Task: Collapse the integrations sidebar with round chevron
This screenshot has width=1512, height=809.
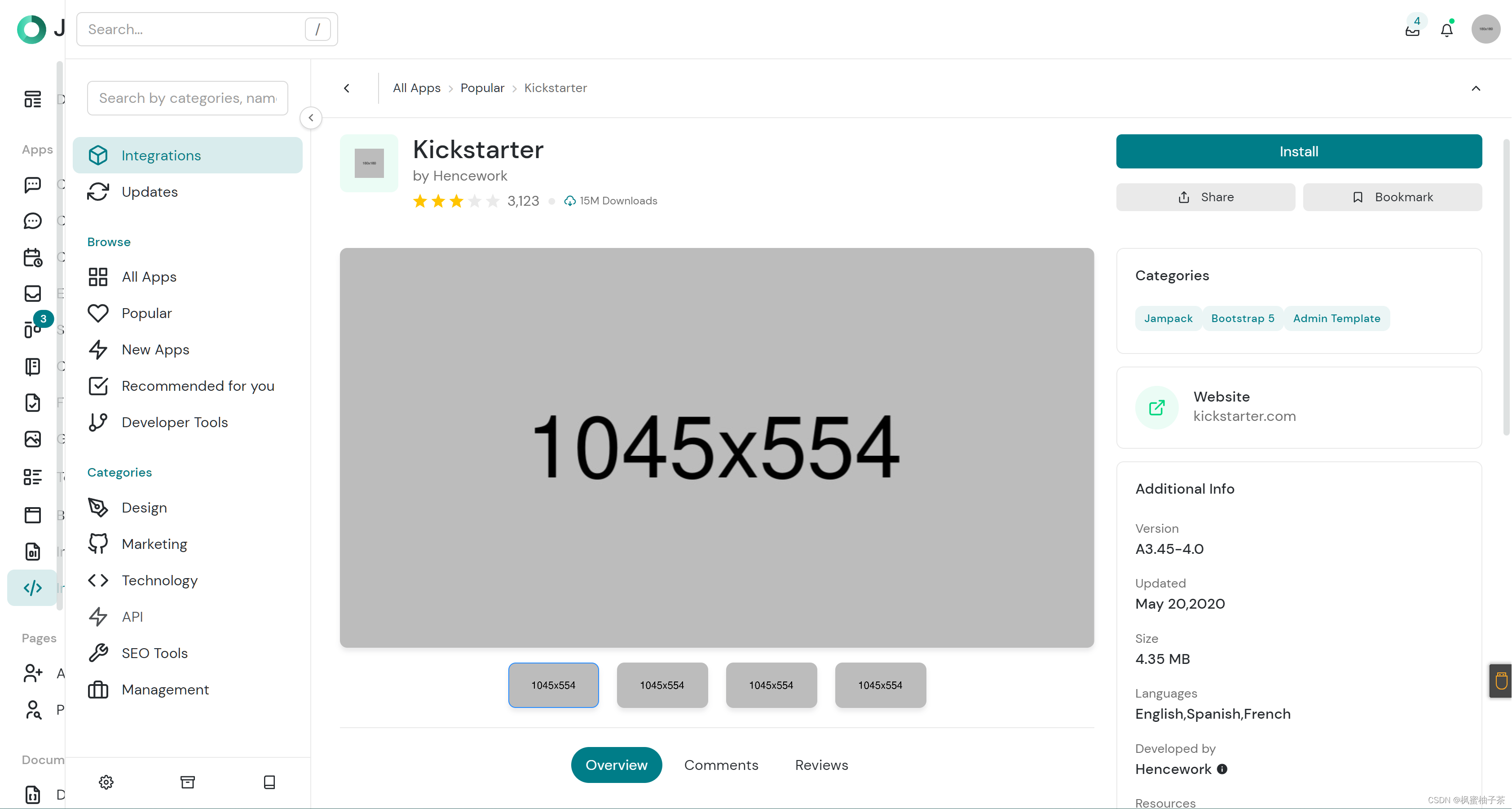Action: 311,118
